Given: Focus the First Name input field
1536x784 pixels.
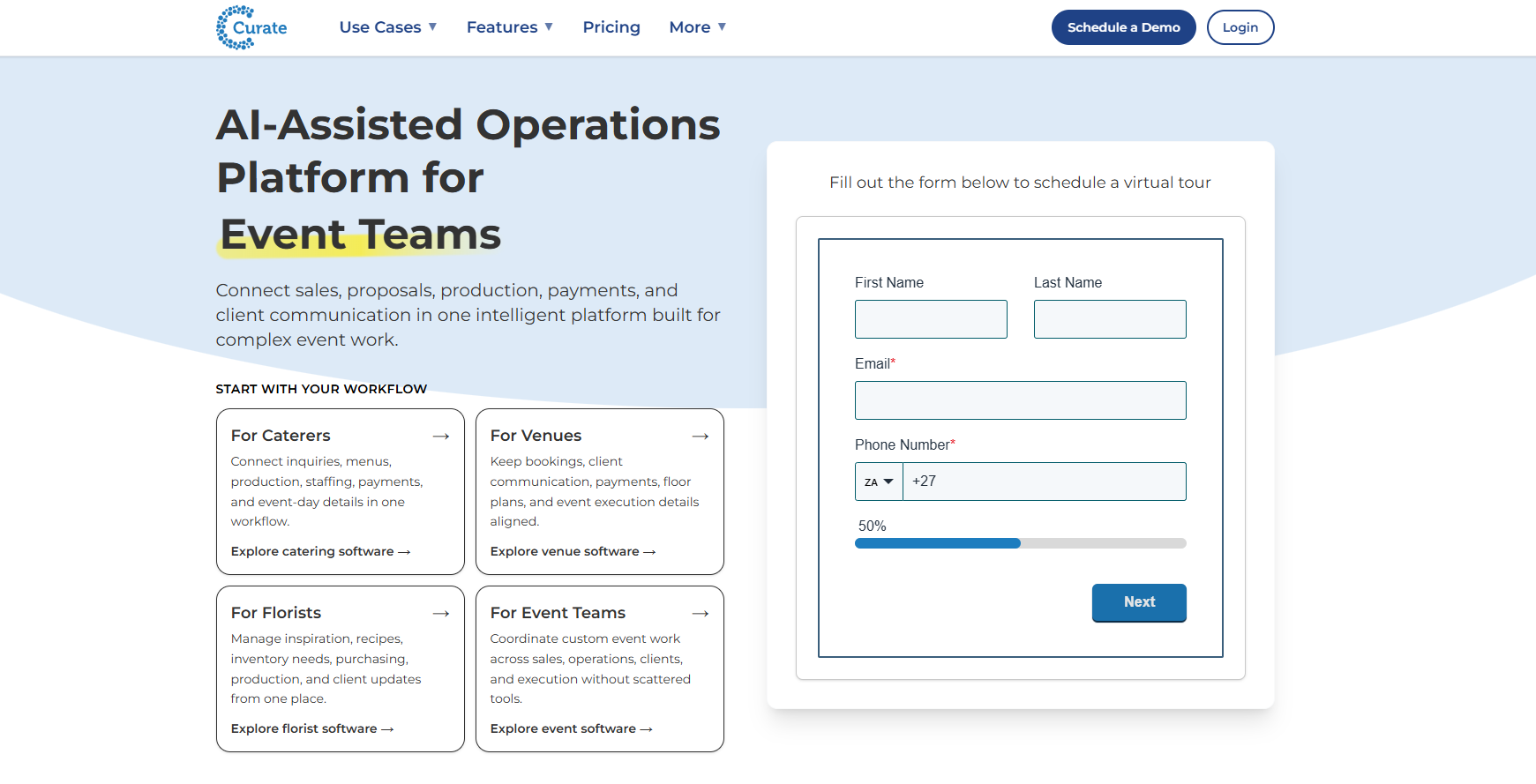Looking at the screenshot, I should (931, 319).
